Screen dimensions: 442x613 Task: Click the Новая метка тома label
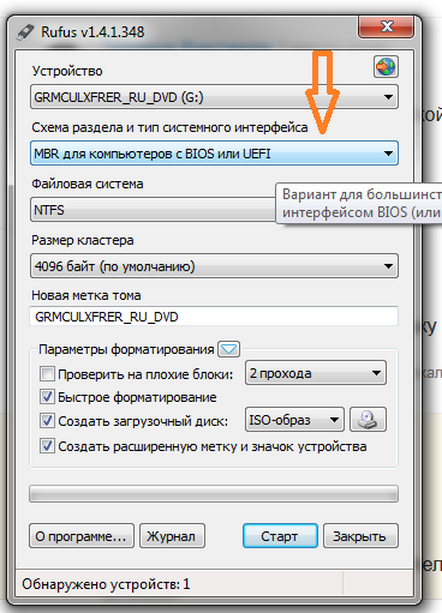[86, 296]
